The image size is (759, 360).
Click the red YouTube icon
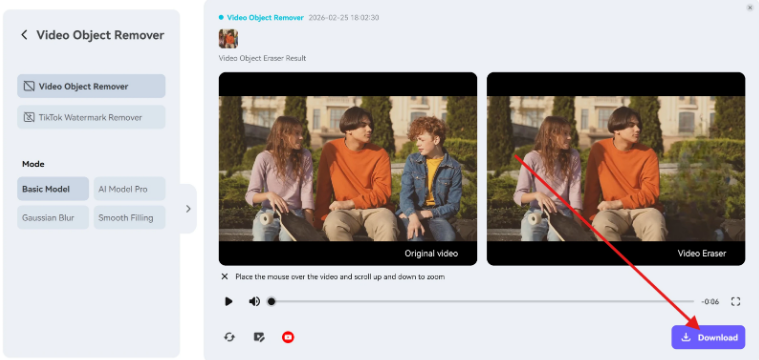pos(288,337)
